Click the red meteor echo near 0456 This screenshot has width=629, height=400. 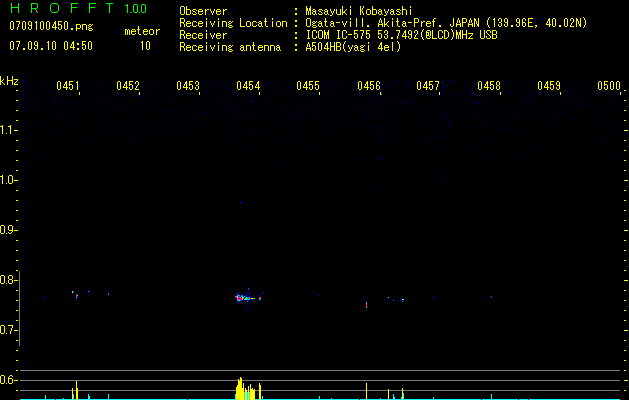367,305
